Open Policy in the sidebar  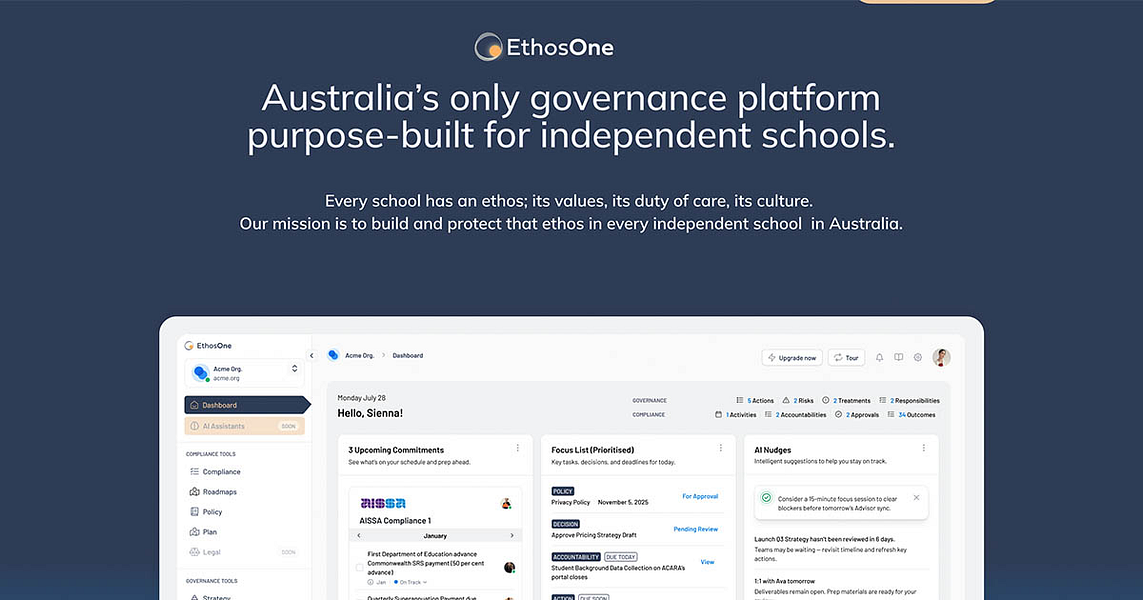(x=206, y=512)
